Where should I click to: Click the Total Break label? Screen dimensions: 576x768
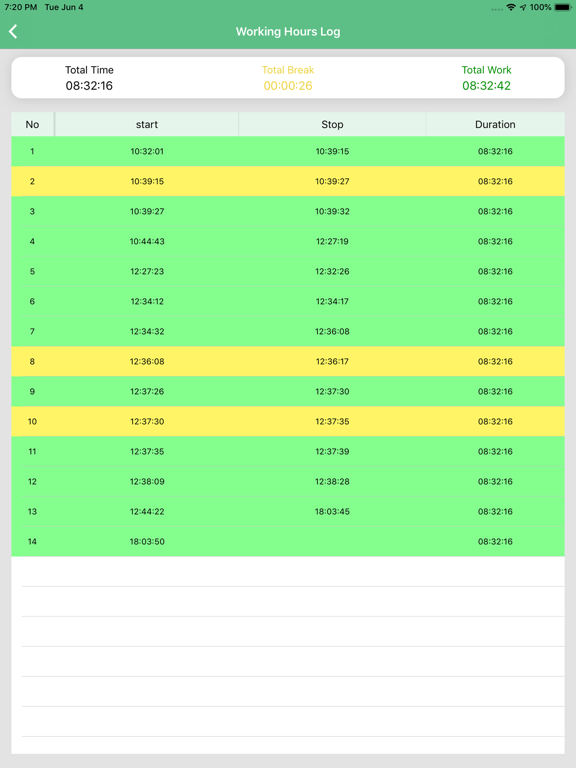[288, 70]
